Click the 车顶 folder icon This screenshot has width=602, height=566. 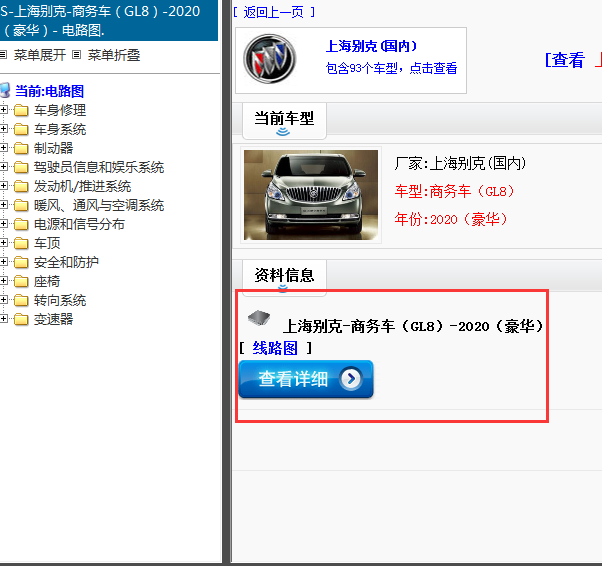coord(21,243)
